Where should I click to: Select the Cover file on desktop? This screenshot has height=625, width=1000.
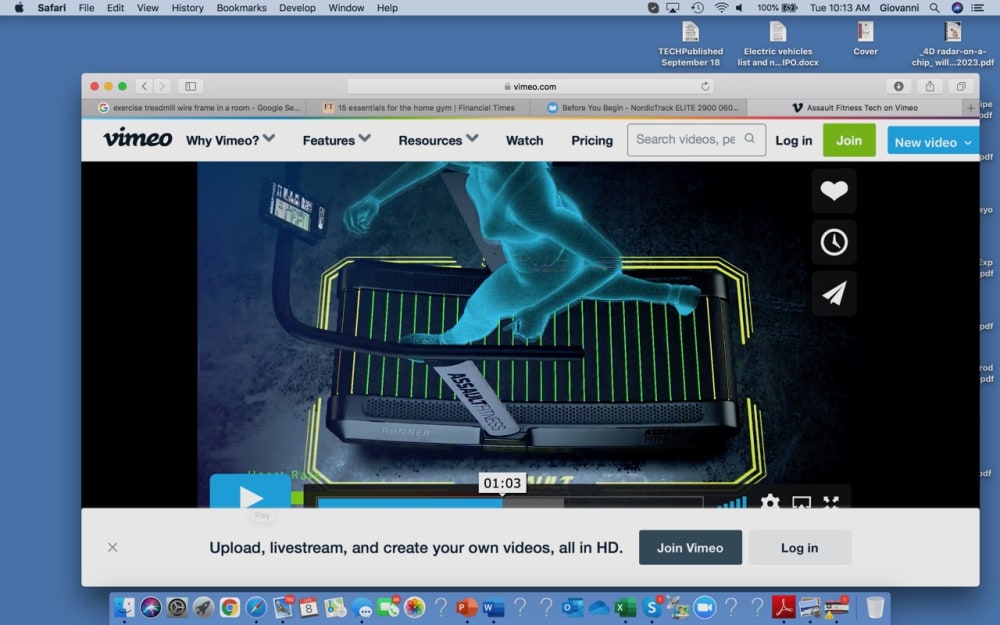[x=865, y=38]
